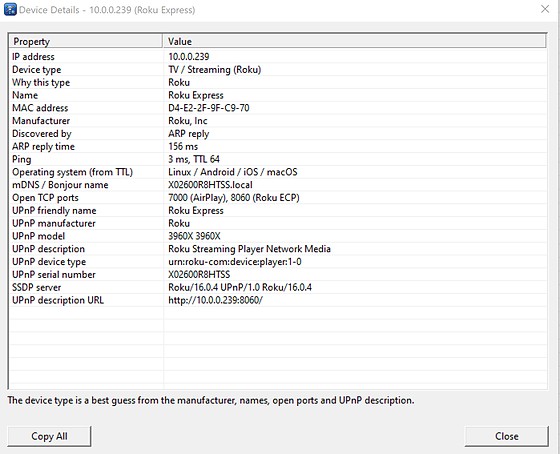
Task: Select the urn:roku-com:device:player:1-0 value
Action: tap(235, 262)
